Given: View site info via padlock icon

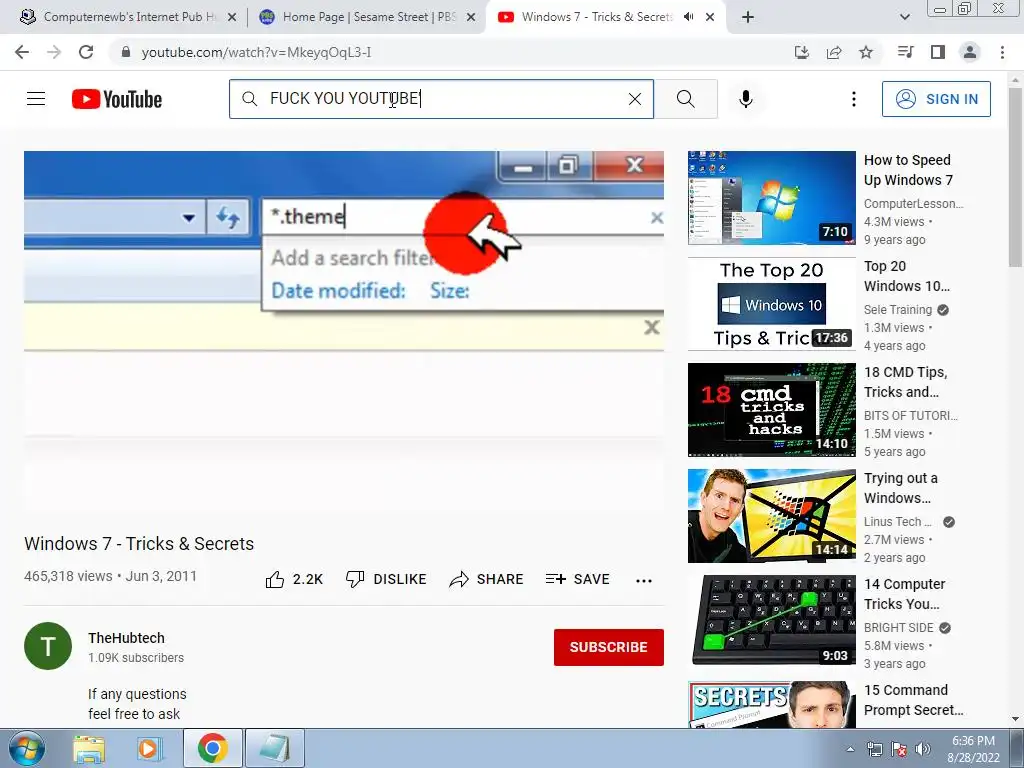Looking at the screenshot, I should [126, 52].
